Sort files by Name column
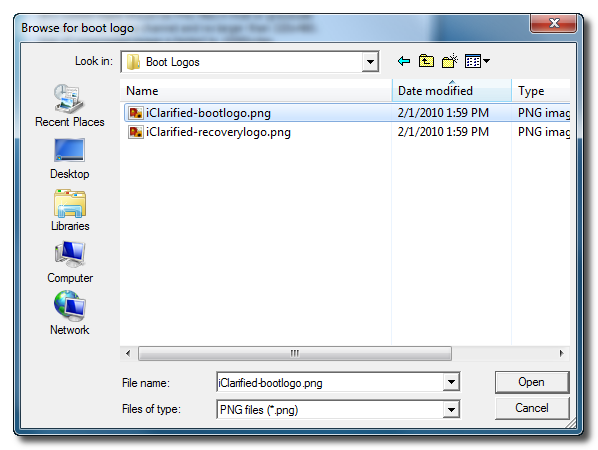This screenshot has height=450, width=598. (256, 91)
